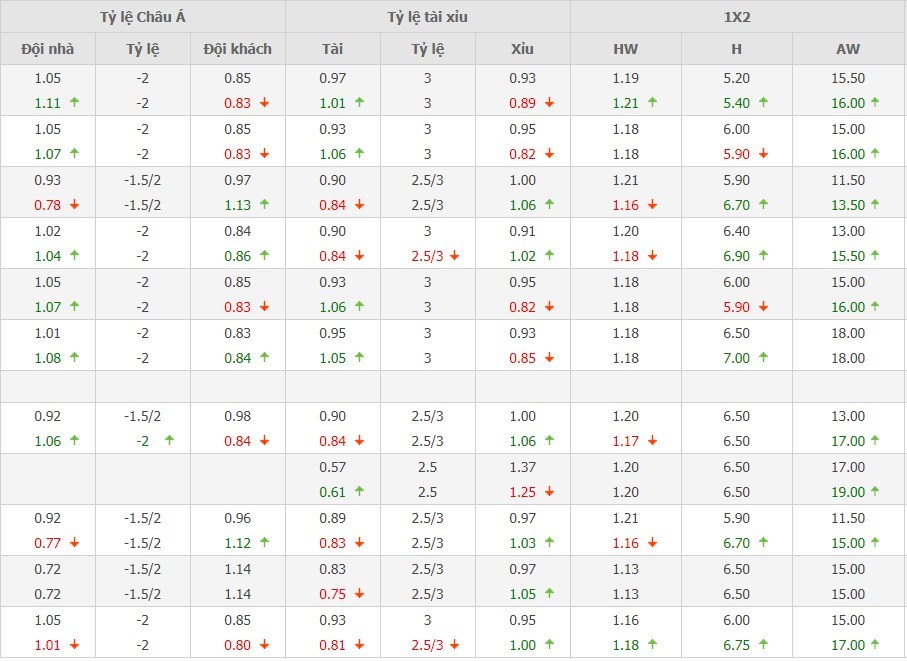This screenshot has width=907, height=661.
Task: Click the green up arrow next to 7.00
Action: [x=764, y=358]
